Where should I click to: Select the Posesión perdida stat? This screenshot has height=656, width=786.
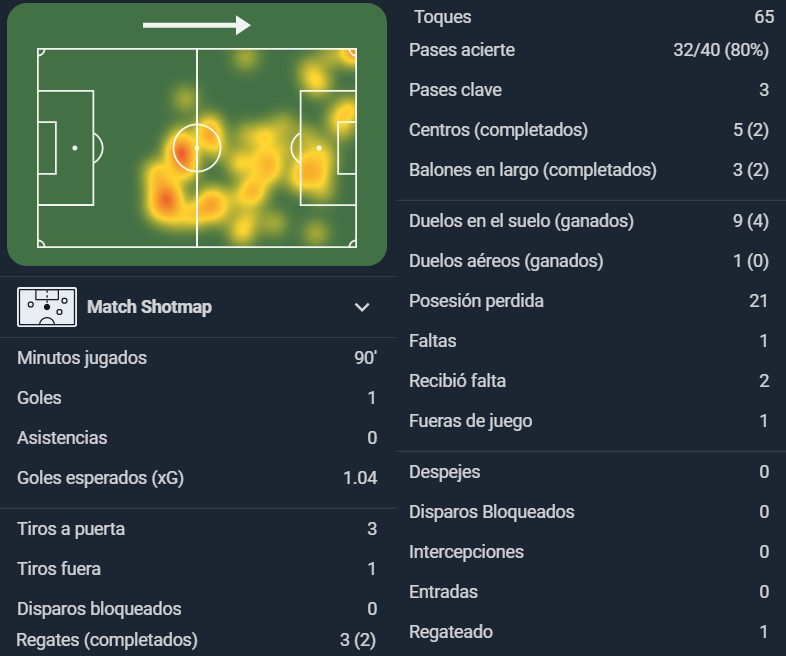coord(589,301)
